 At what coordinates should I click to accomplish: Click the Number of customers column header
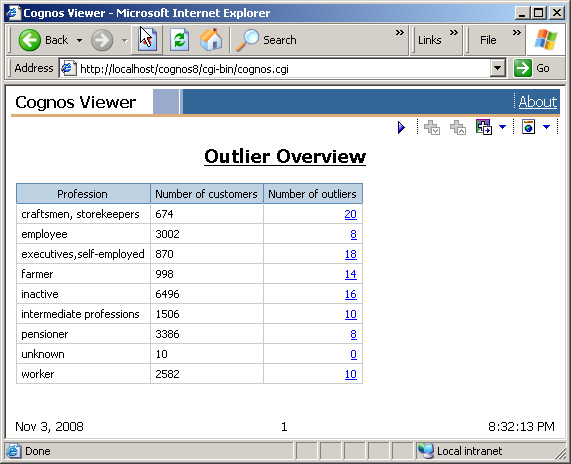coord(206,194)
